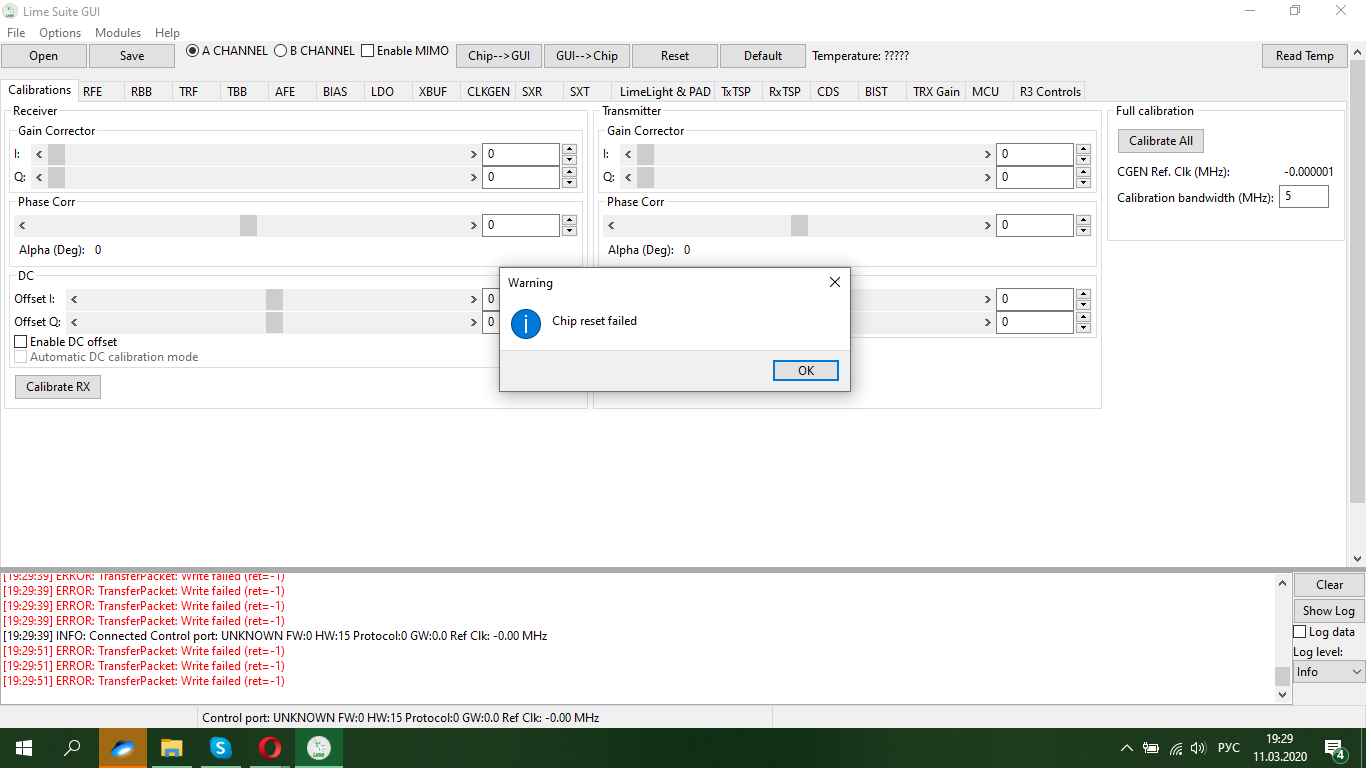Switch to the R3 Controls tab
Image resolution: width=1366 pixels, height=768 pixels.
pos(1050,91)
